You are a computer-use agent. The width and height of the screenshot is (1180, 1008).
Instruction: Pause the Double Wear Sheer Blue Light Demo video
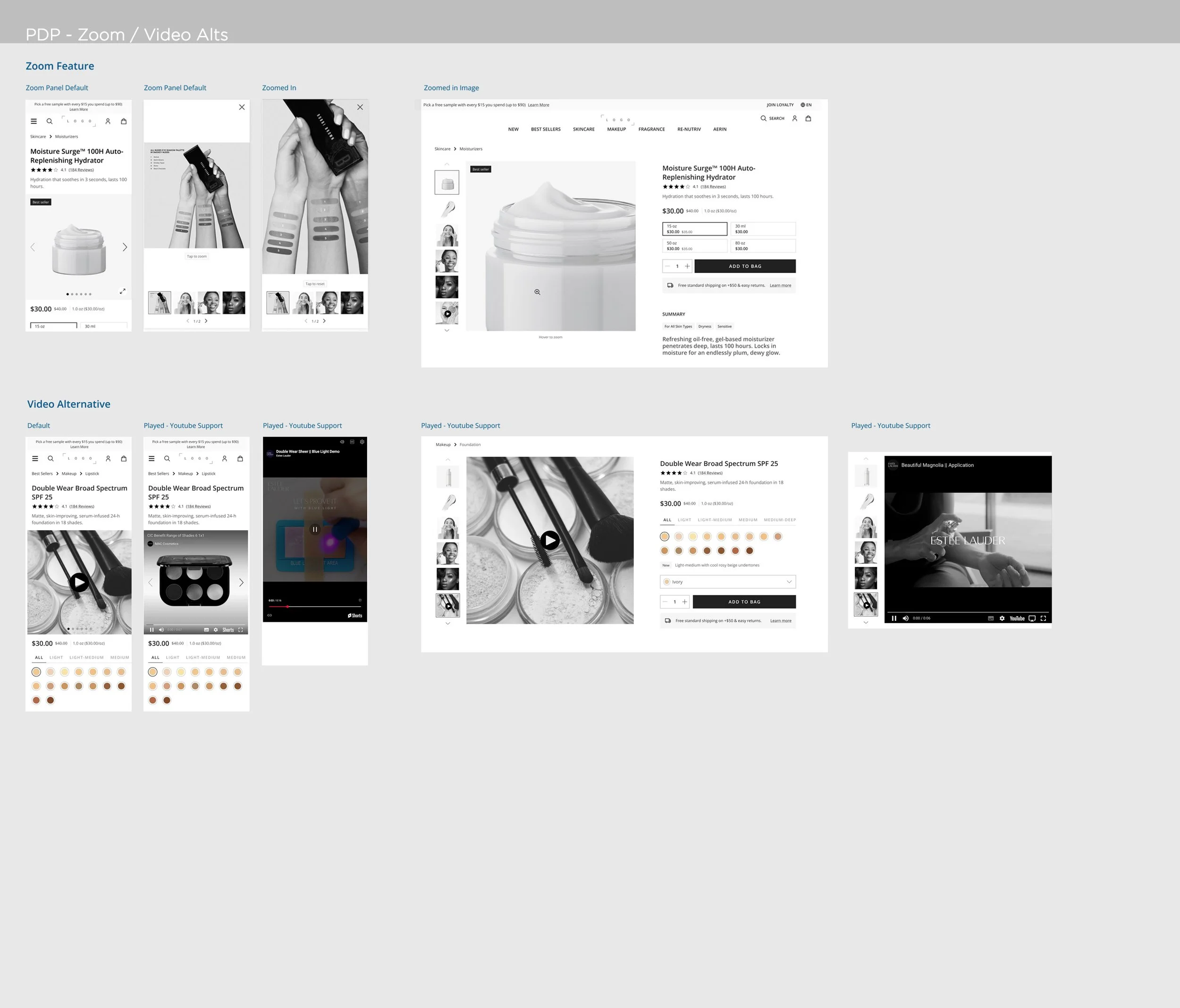[315, 529]
